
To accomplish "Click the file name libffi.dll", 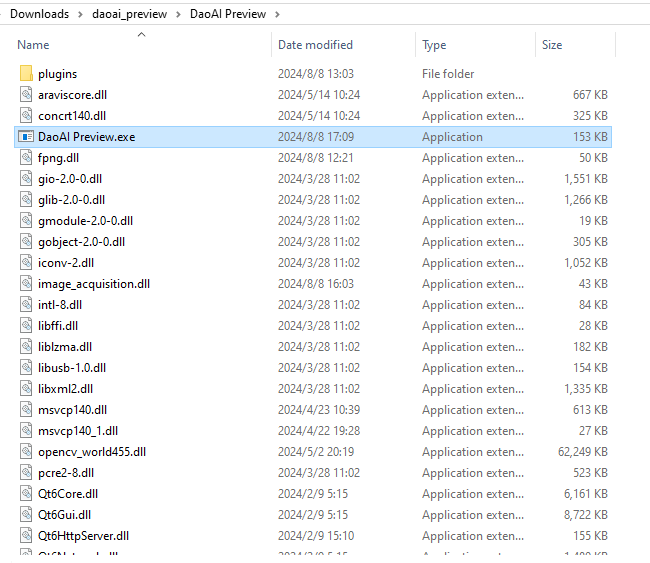I will [x=58, y=326].
